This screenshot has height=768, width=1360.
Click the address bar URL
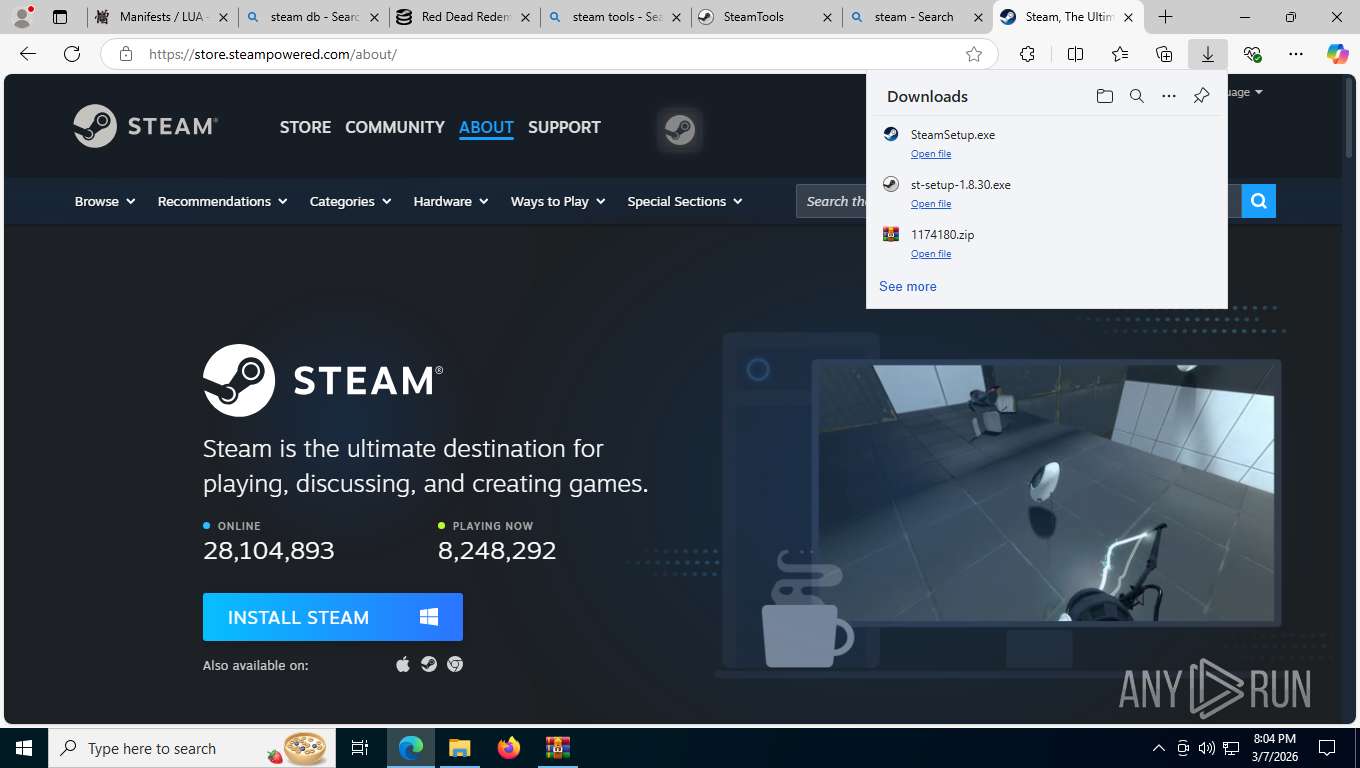(273, 54)
